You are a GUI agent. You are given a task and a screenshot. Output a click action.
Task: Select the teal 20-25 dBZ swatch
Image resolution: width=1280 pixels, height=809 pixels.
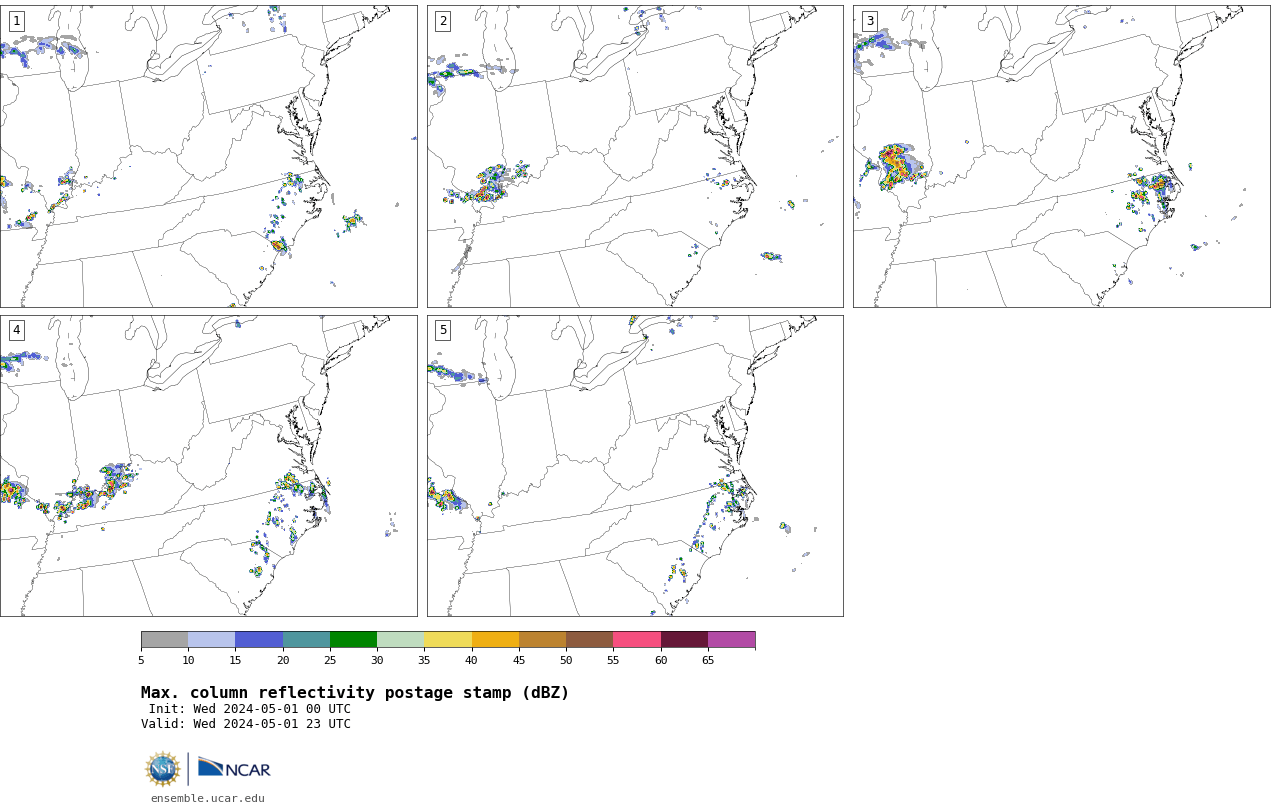[x=306, y=640]
